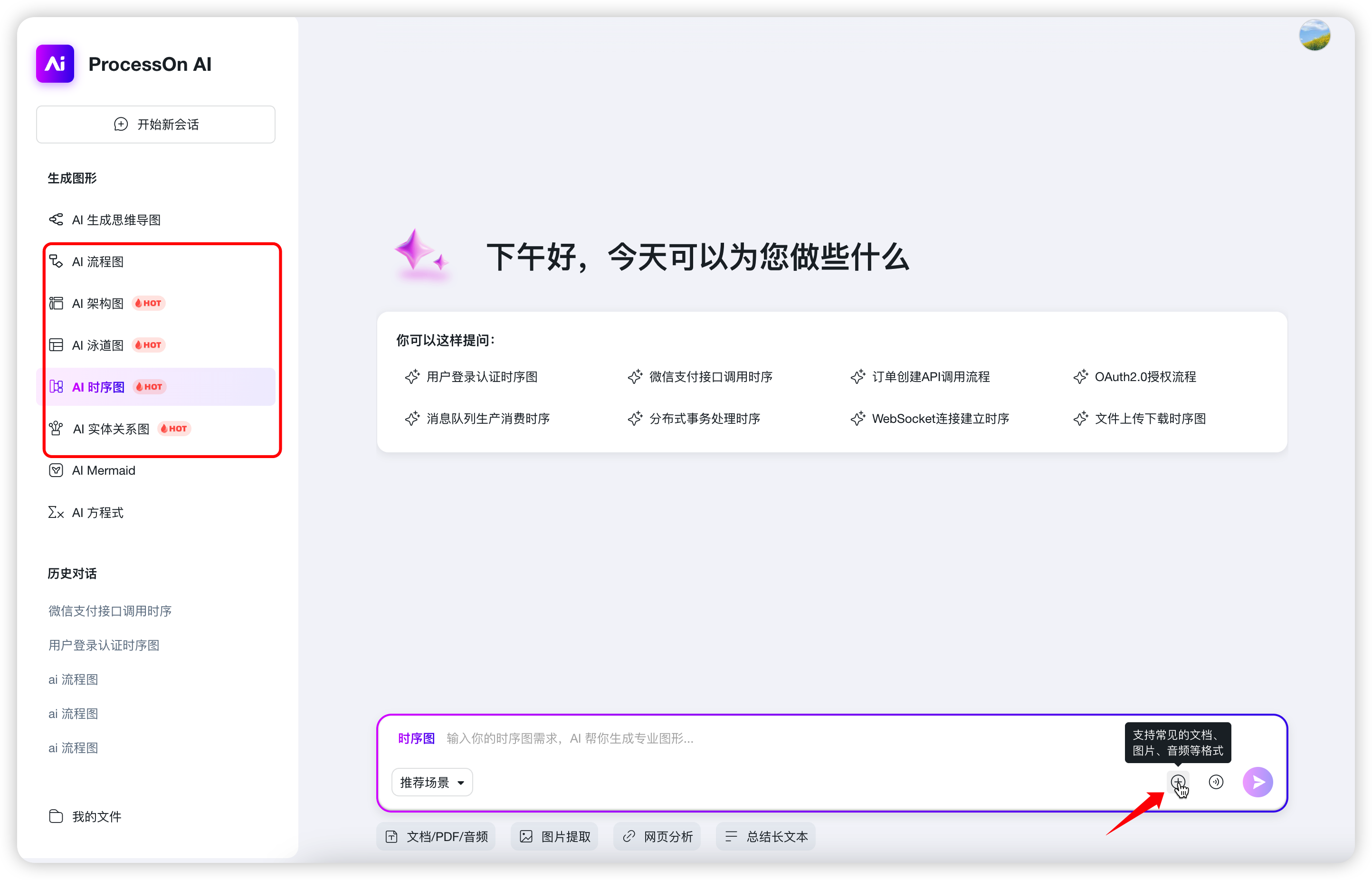
Task: Click the 文档/PDF/音频 button
Action: point(437,837)
